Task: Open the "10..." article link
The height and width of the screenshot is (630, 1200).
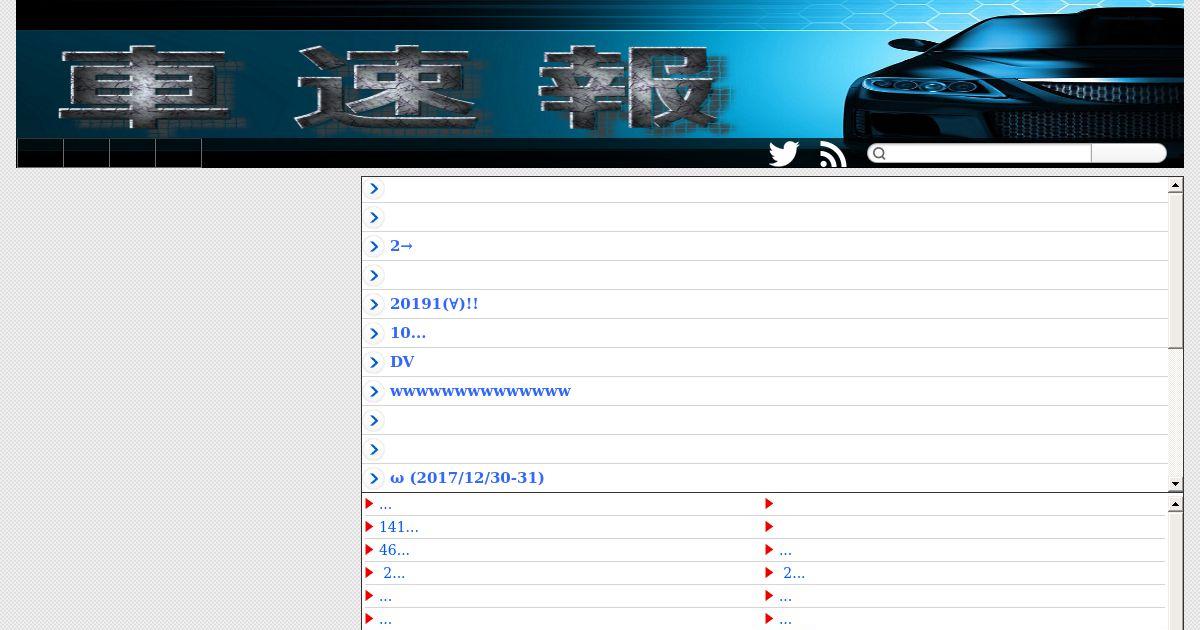Action: click(x=408, y=333)
